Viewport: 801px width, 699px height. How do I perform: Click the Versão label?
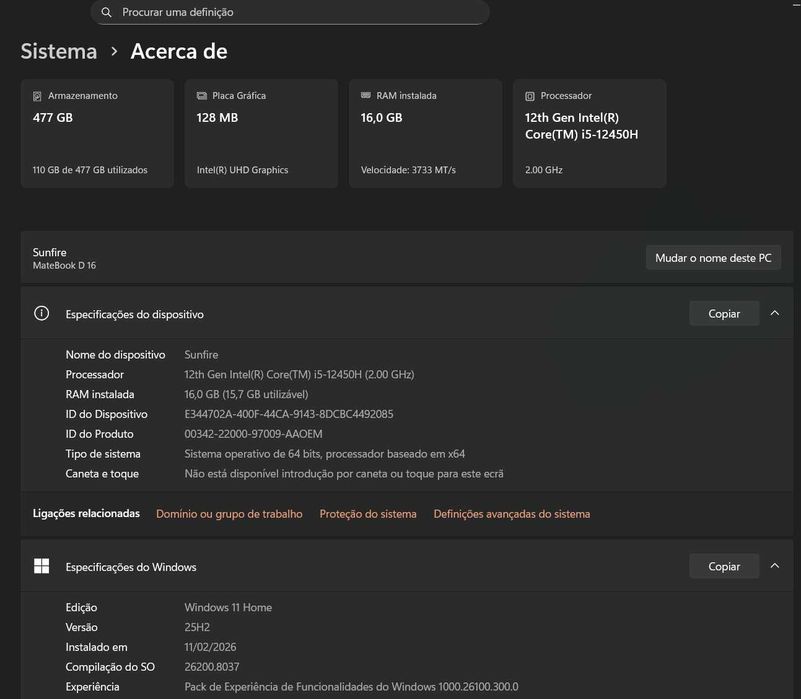pos(81,627)
